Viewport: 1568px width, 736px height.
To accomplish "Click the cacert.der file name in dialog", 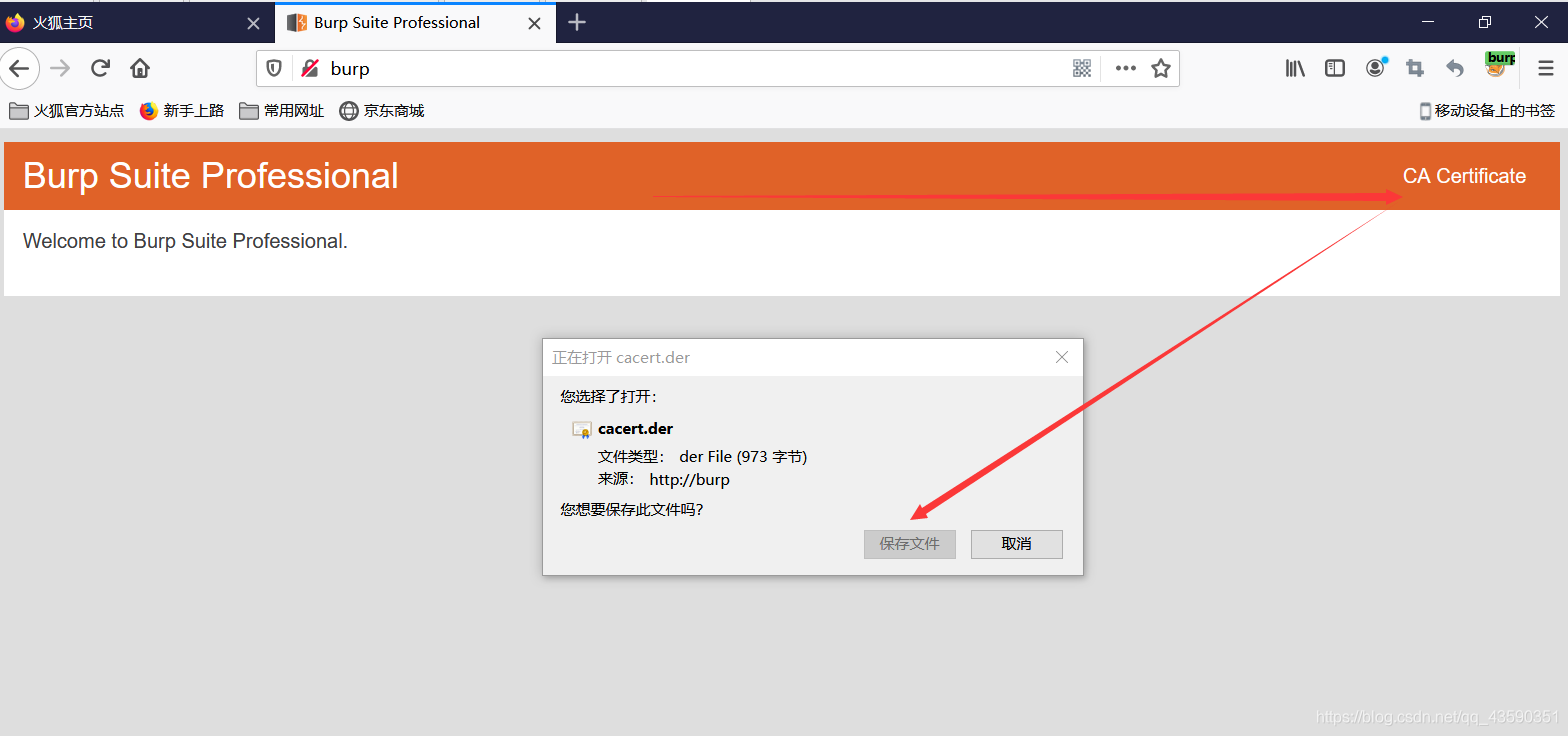I will 635,429.
